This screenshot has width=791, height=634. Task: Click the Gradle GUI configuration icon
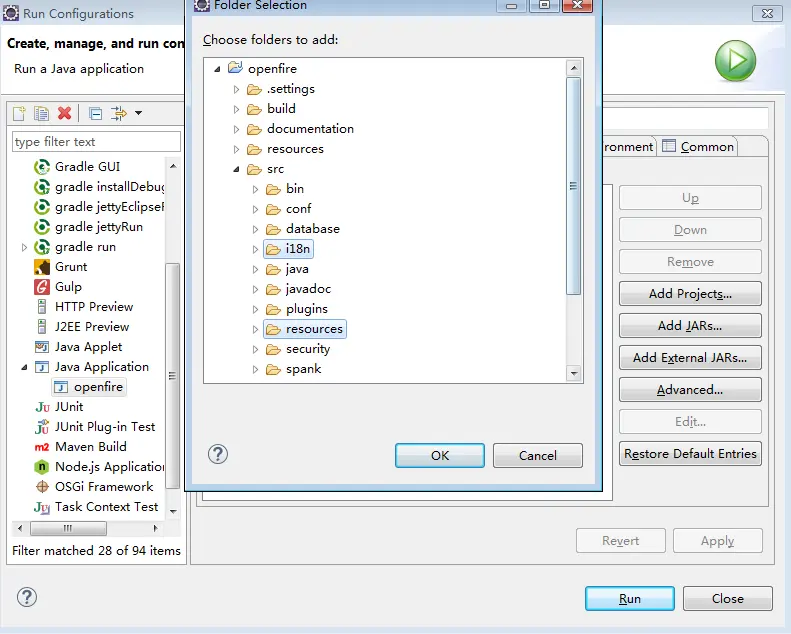[42, 166]
